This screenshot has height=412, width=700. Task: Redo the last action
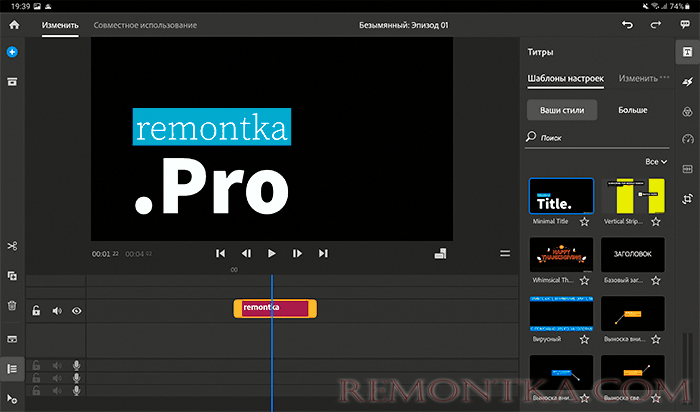pos(655,25)
